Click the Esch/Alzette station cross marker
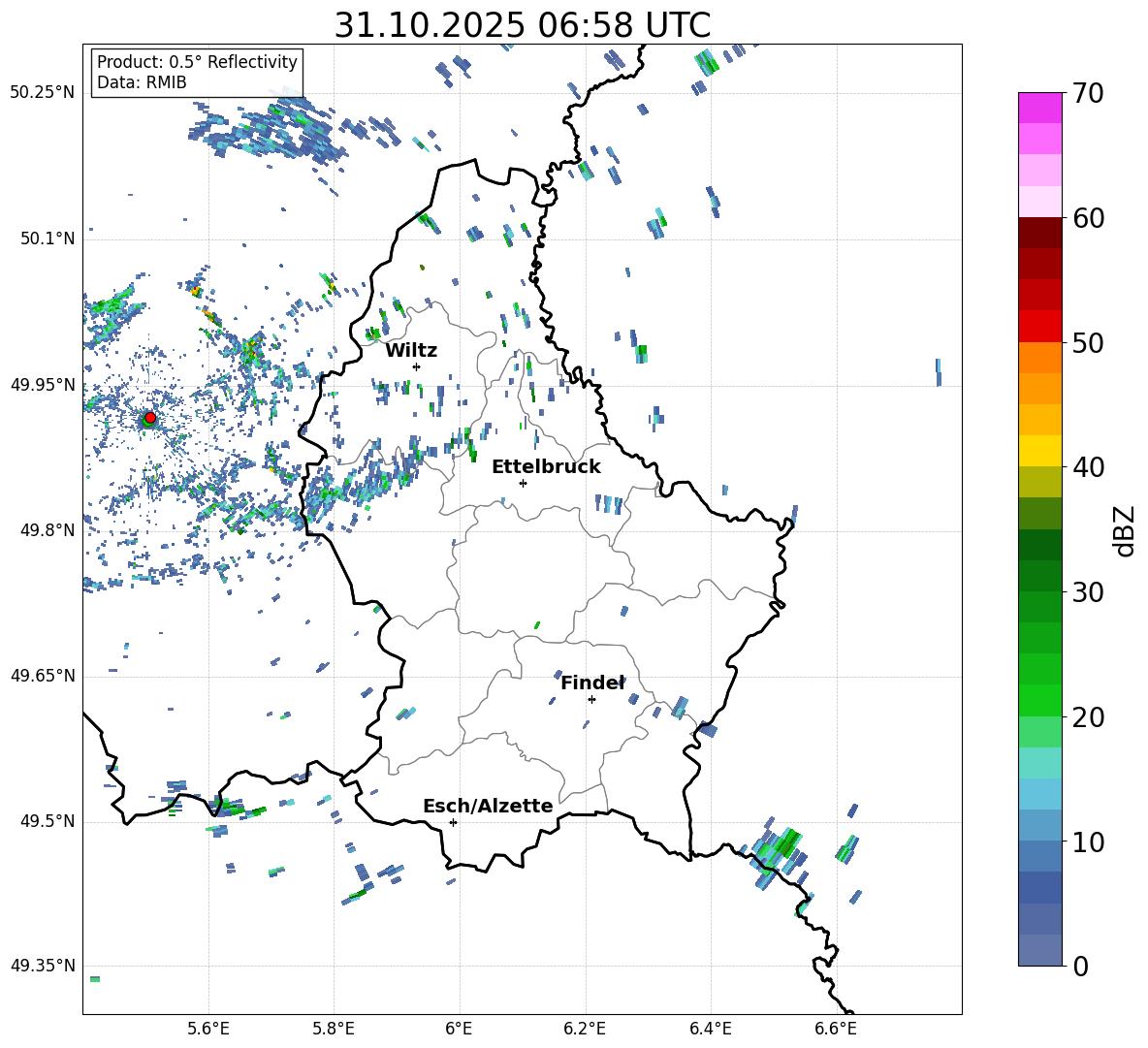The width and height of the screenshot is (1148, 1048). tap(453, 822)
